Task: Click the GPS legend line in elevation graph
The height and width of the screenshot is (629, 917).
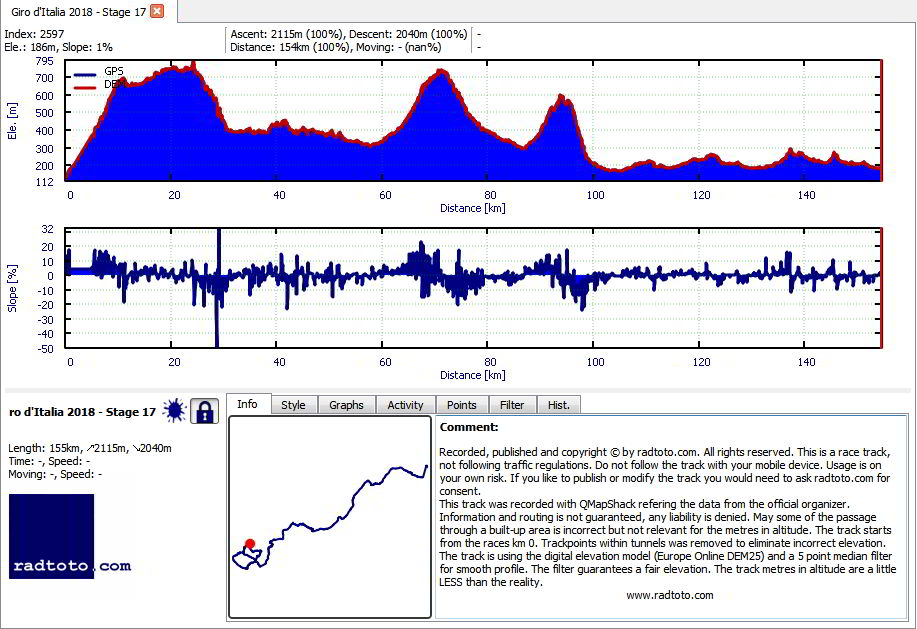Action: (x=85, y=75)
